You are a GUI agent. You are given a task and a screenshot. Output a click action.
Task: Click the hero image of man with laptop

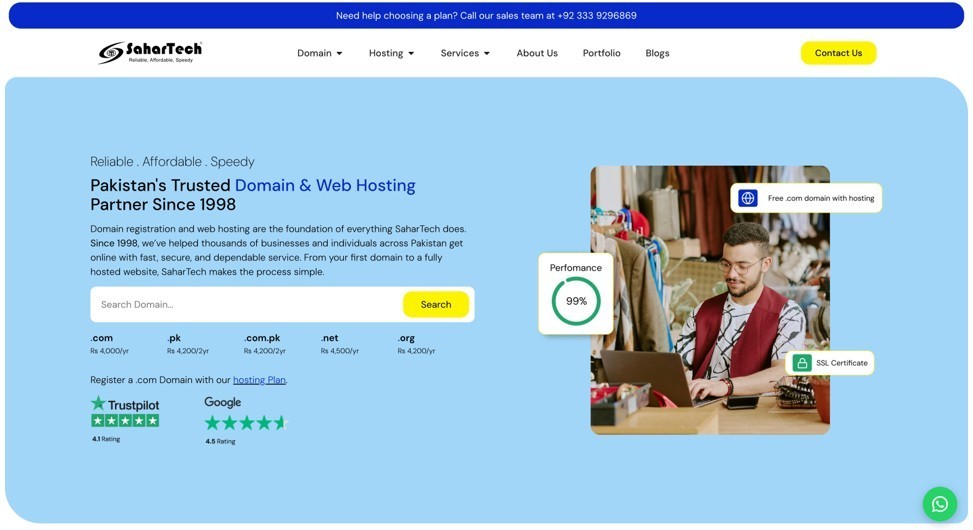[710, 300]
